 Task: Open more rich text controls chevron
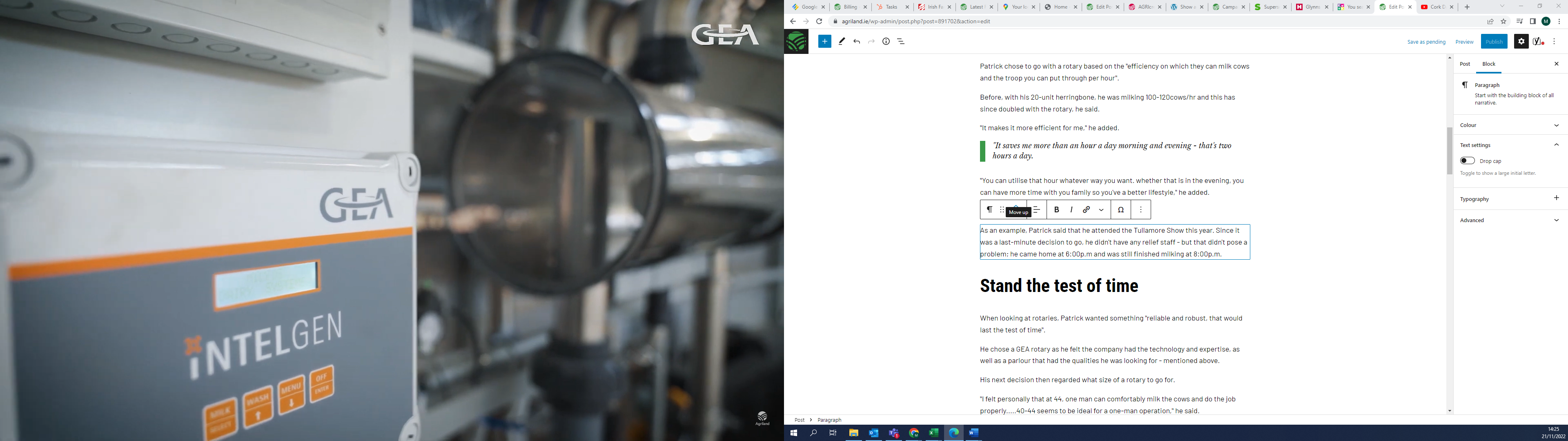(1101, 209)
